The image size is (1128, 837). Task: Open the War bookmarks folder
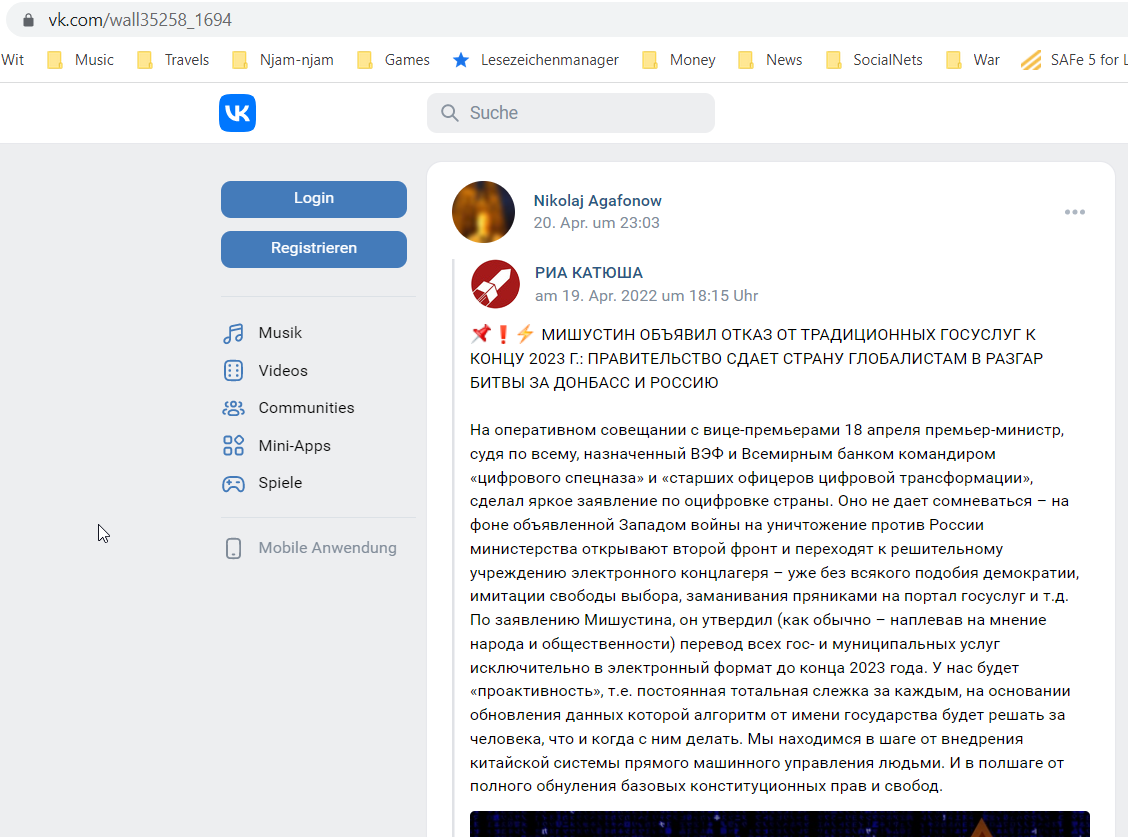pos(973,60)
